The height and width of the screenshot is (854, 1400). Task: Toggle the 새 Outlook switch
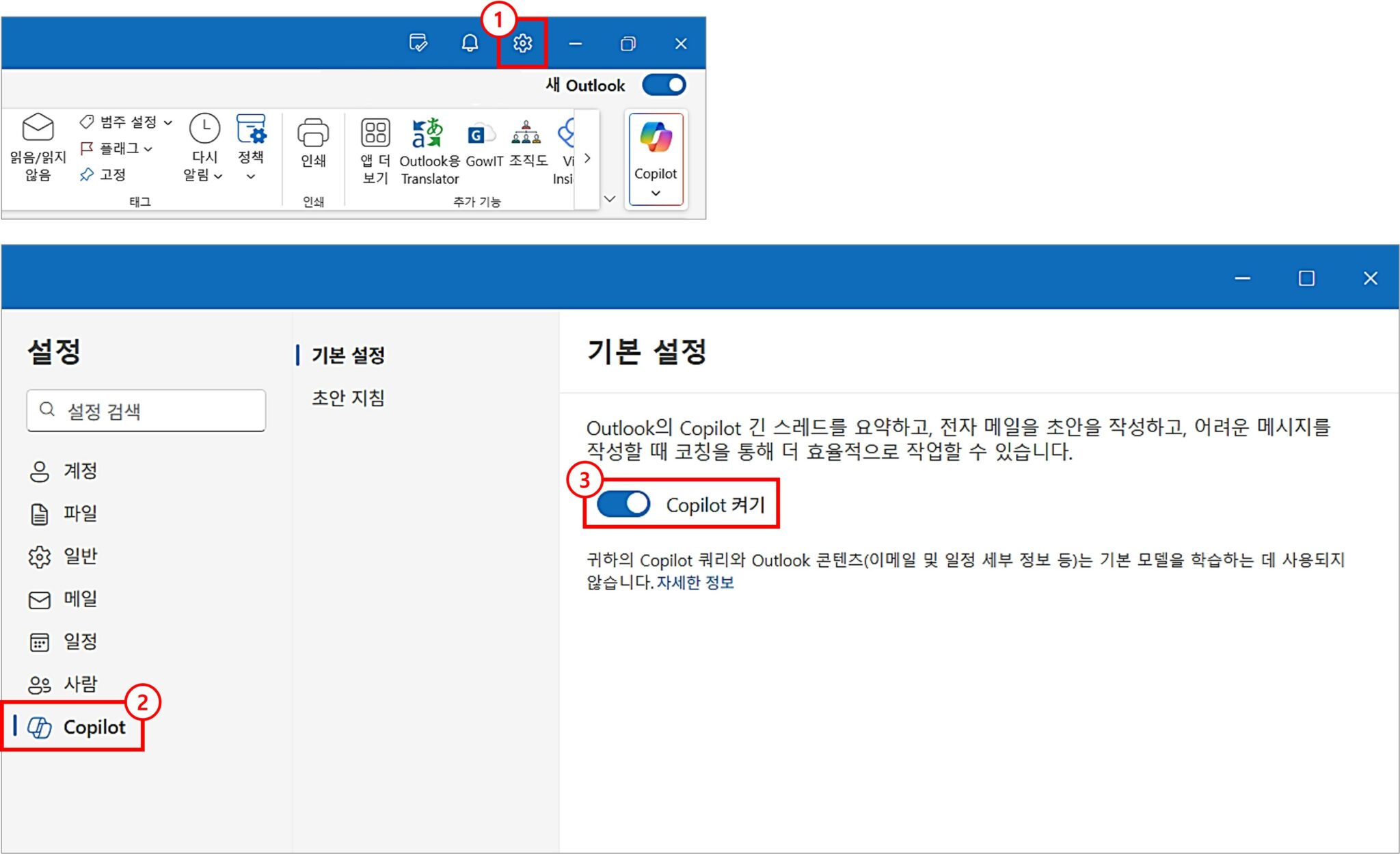point(664,85)
